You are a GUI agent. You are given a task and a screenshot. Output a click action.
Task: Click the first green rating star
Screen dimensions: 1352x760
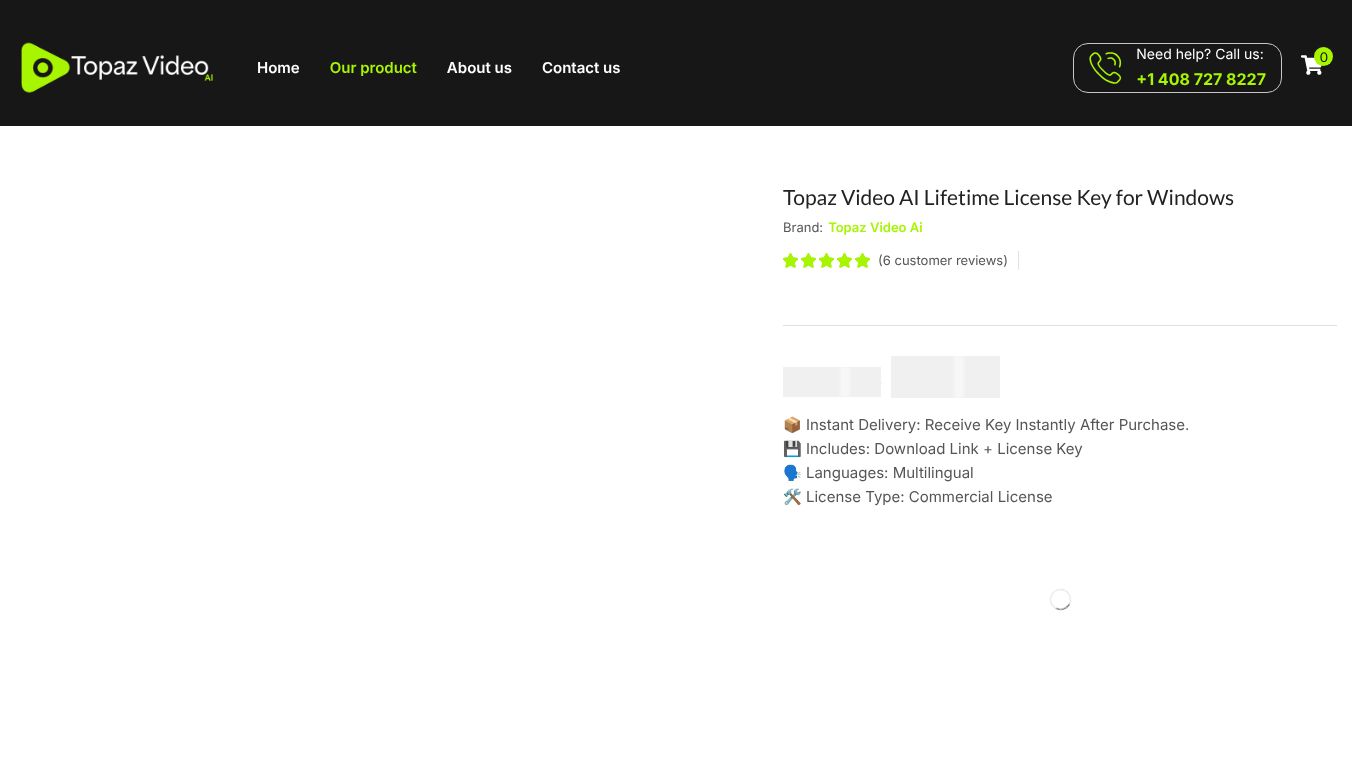[791, 260]
